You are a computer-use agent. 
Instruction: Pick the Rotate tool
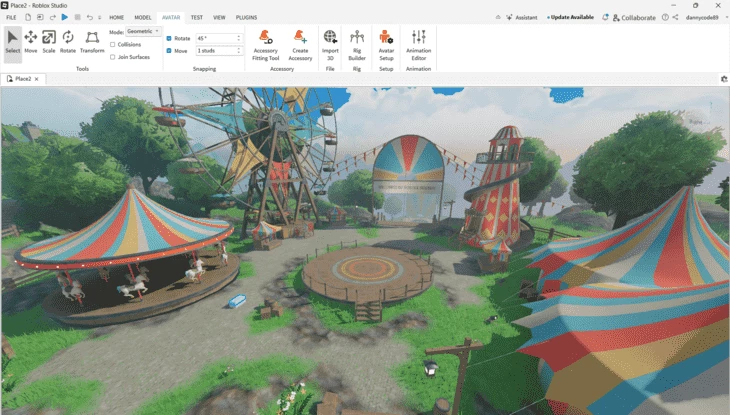tap(68, 42)
